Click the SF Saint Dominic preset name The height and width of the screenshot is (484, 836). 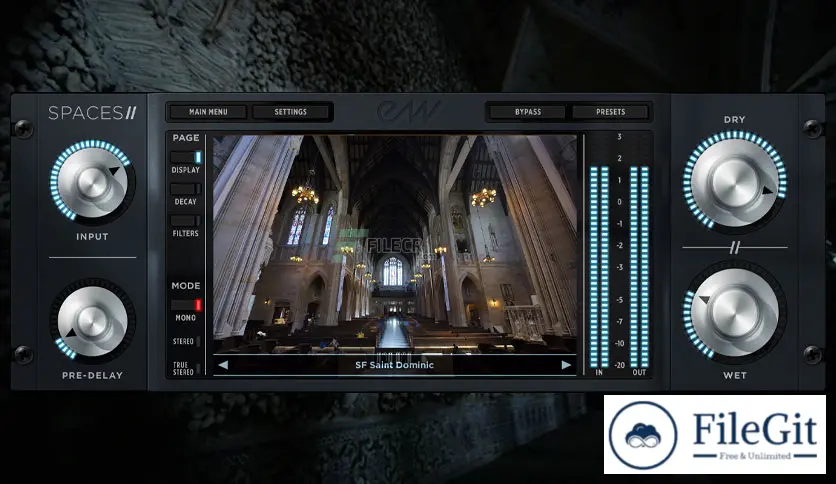(395, 365)
